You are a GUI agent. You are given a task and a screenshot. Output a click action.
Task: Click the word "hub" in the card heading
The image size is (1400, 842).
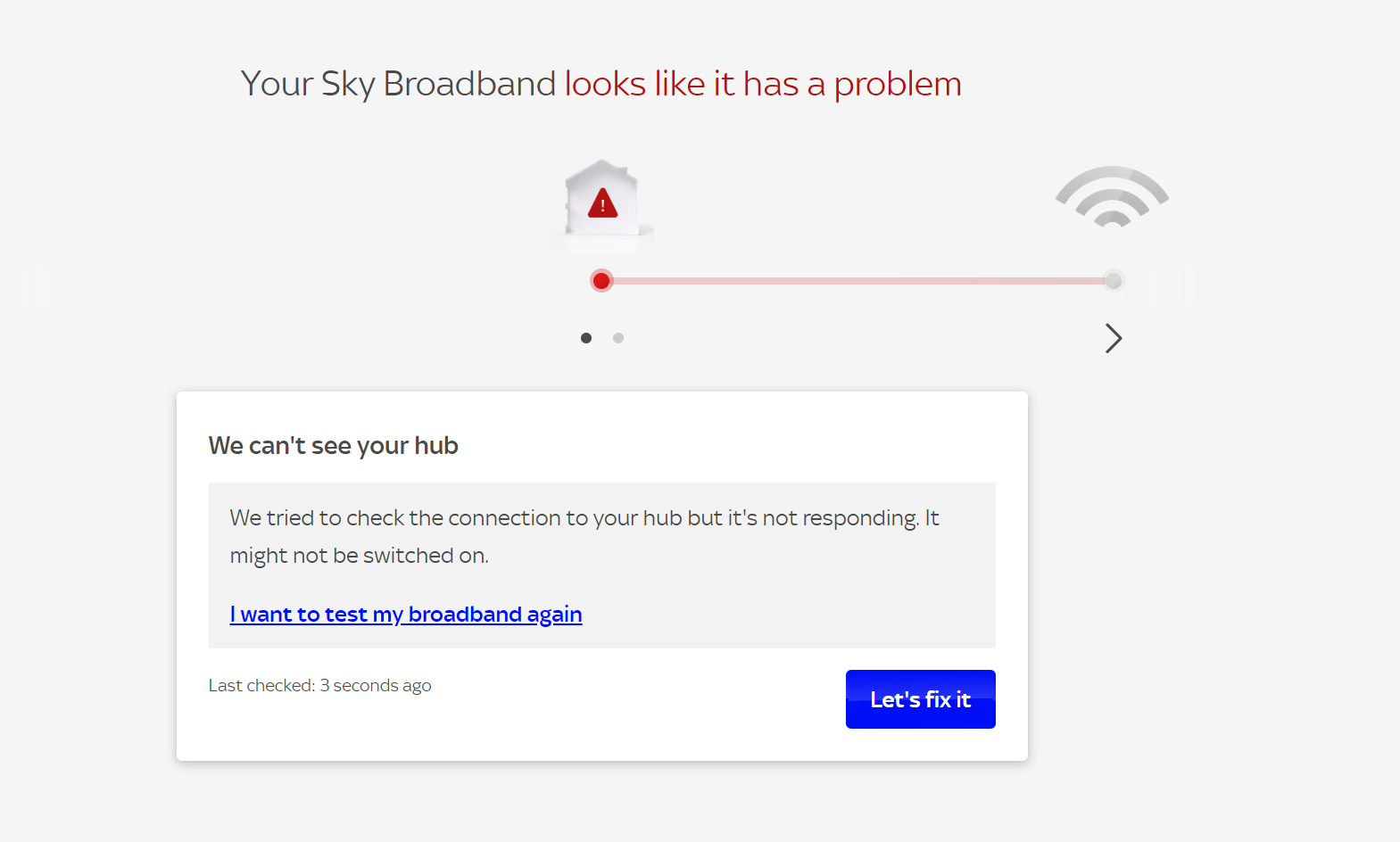coord(436,445)
